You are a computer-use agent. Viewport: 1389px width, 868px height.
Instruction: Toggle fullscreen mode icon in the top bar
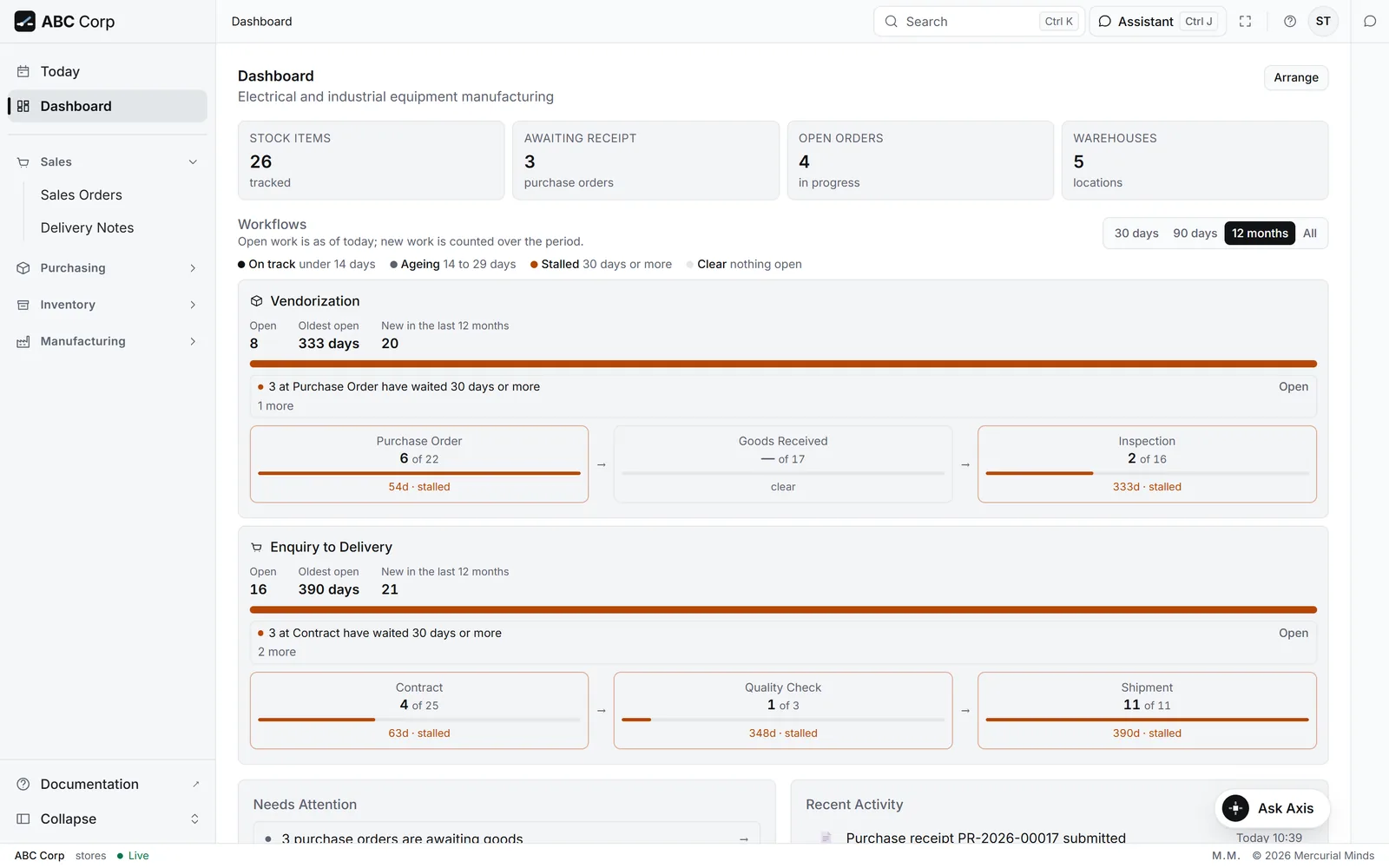pos(1245,22)
